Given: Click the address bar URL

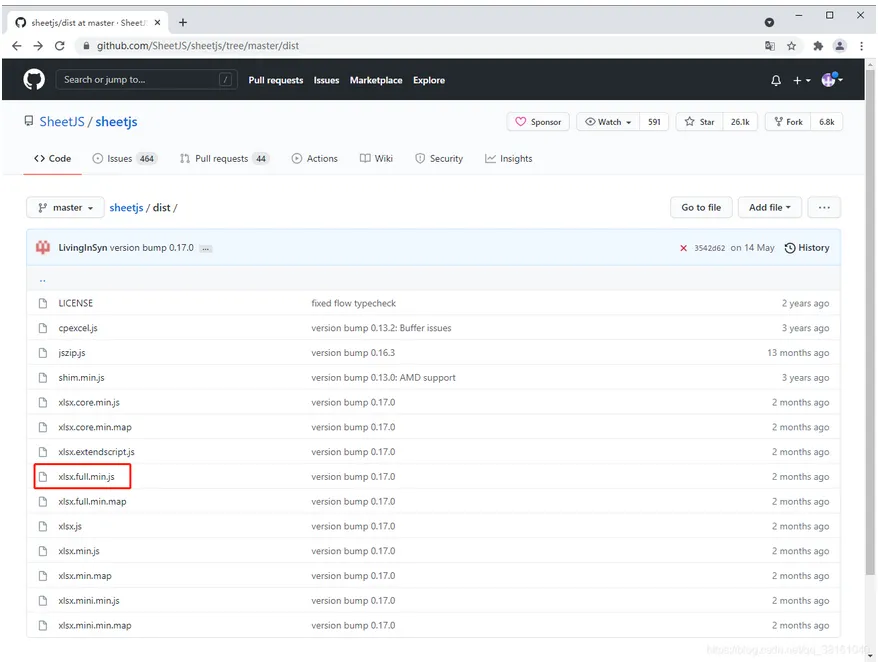Looking at the screenshot, I should 198,46.
